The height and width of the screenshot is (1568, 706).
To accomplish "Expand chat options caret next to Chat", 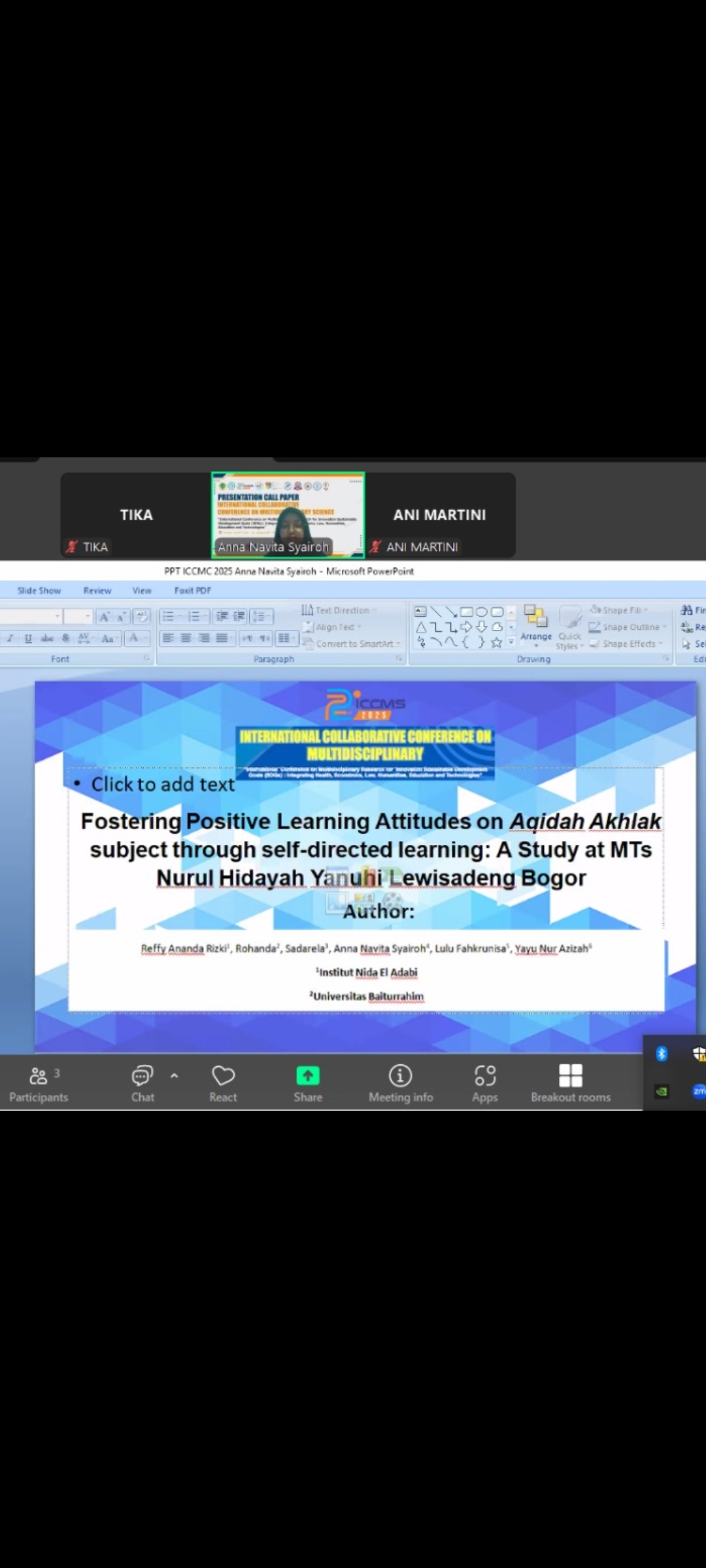I will coord(175,1075).
